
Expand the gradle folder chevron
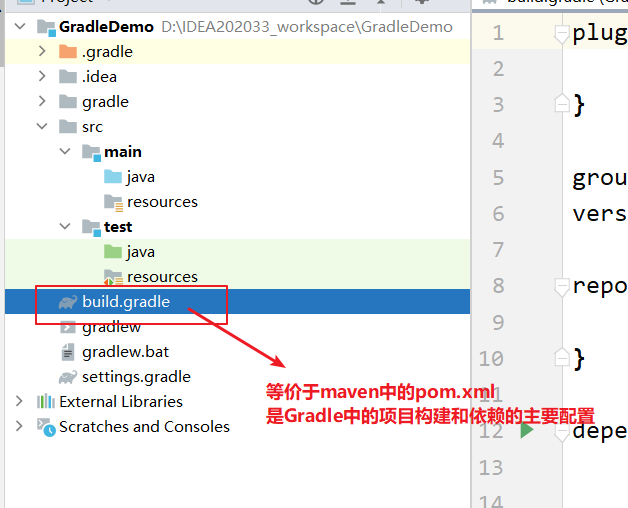pyautogui.click(x=42, y=101)
